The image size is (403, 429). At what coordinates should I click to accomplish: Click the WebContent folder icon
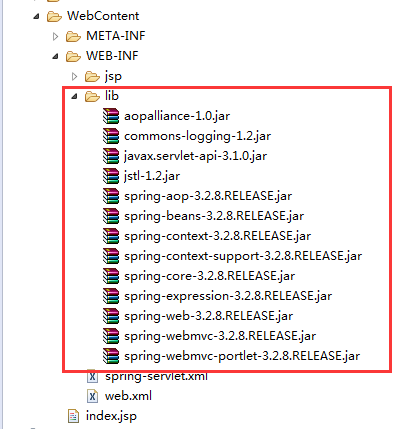pos(54,16)
